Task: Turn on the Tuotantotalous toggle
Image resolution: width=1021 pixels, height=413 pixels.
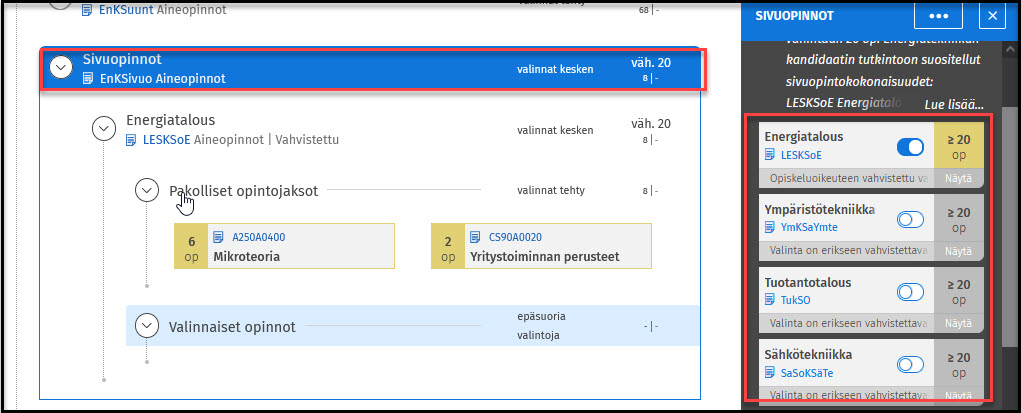Action: [910, 292]
